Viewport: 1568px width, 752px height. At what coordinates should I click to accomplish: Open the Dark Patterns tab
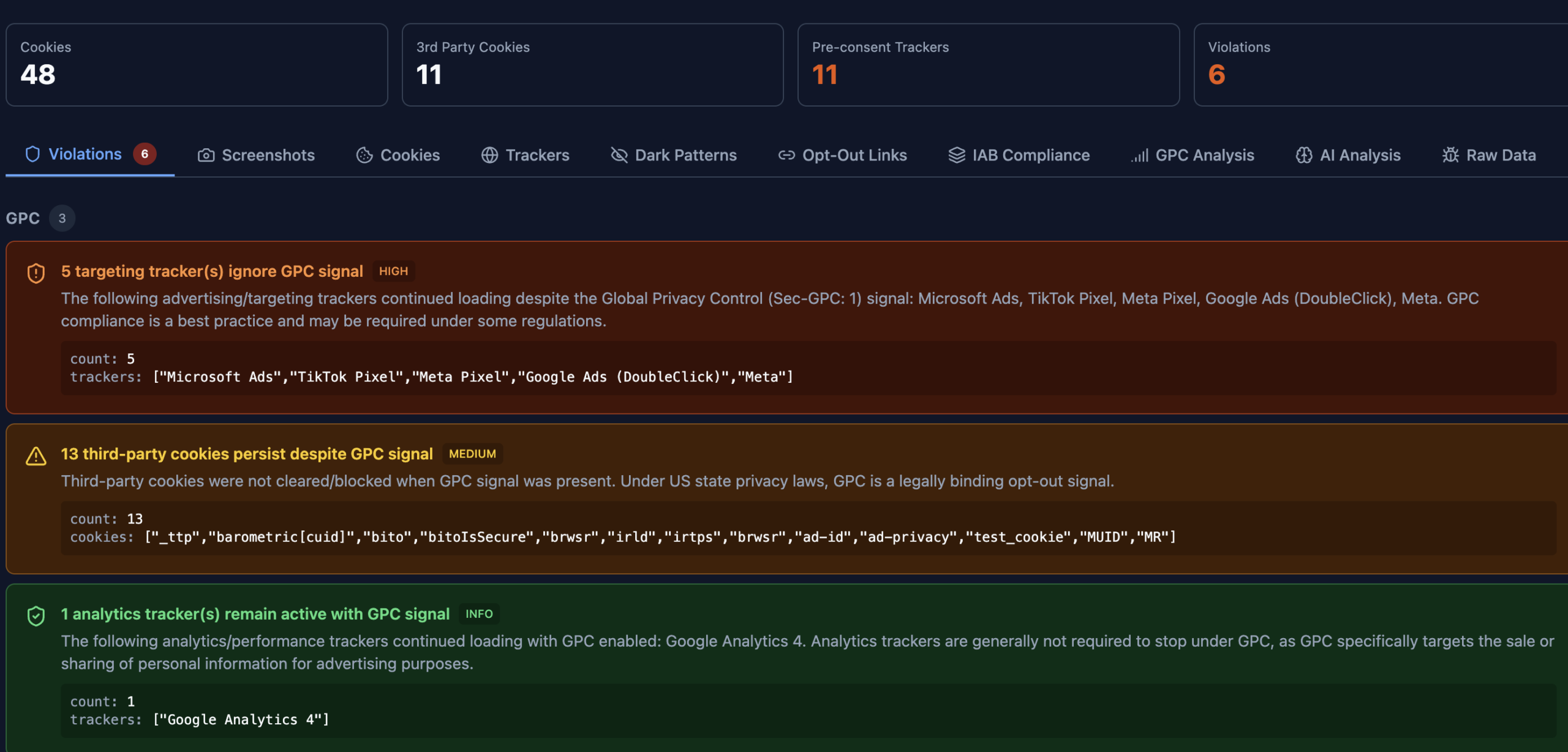[x=685, y=156]
